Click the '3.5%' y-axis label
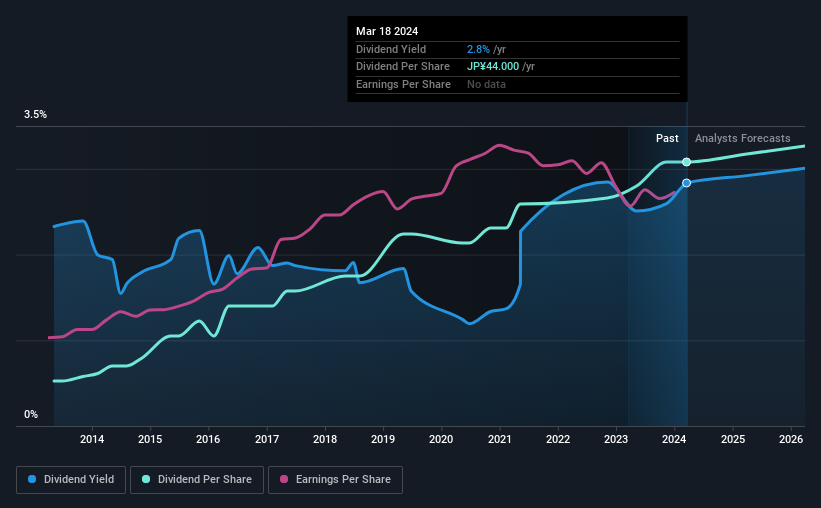This screenshot has height=508, width=821. pyautogui.click(x=35, y=114)
